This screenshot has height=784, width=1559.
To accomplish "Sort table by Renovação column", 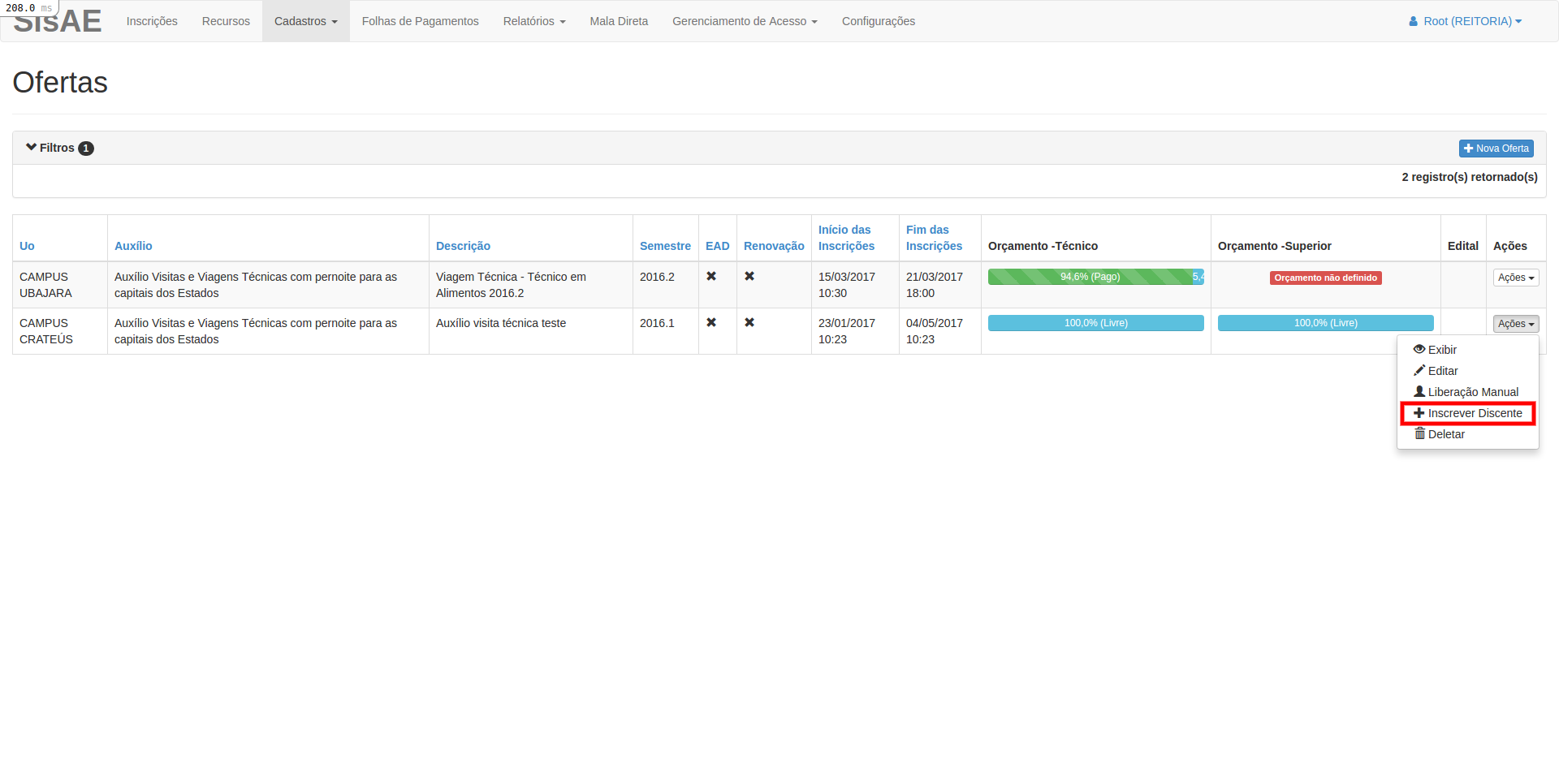I will pyautogui.click(x=774, y=246).
